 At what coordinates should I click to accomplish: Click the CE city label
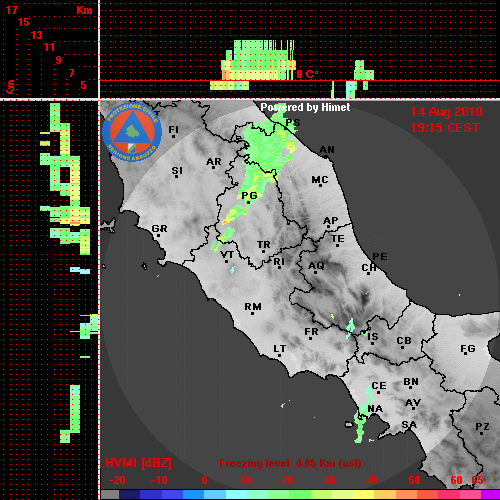pos(379,386)
